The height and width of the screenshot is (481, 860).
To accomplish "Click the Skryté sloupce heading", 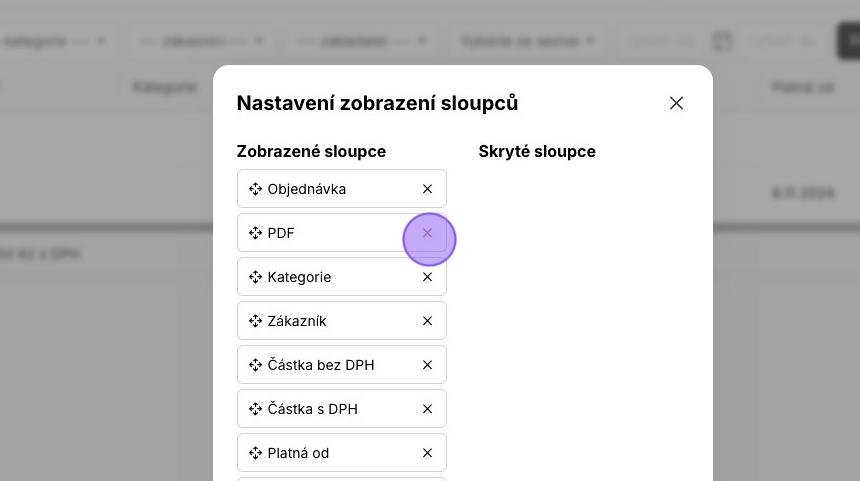I will [537, 151].
